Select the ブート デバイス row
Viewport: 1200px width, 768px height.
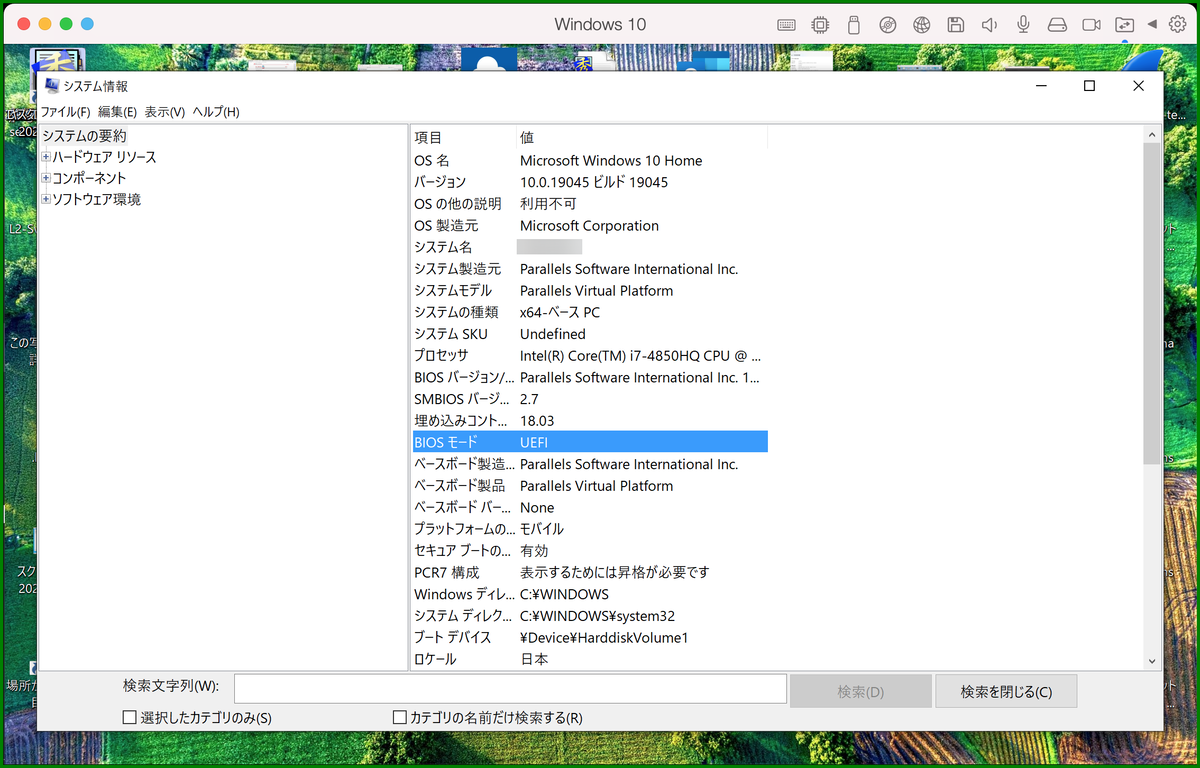[x=590, y=637]
